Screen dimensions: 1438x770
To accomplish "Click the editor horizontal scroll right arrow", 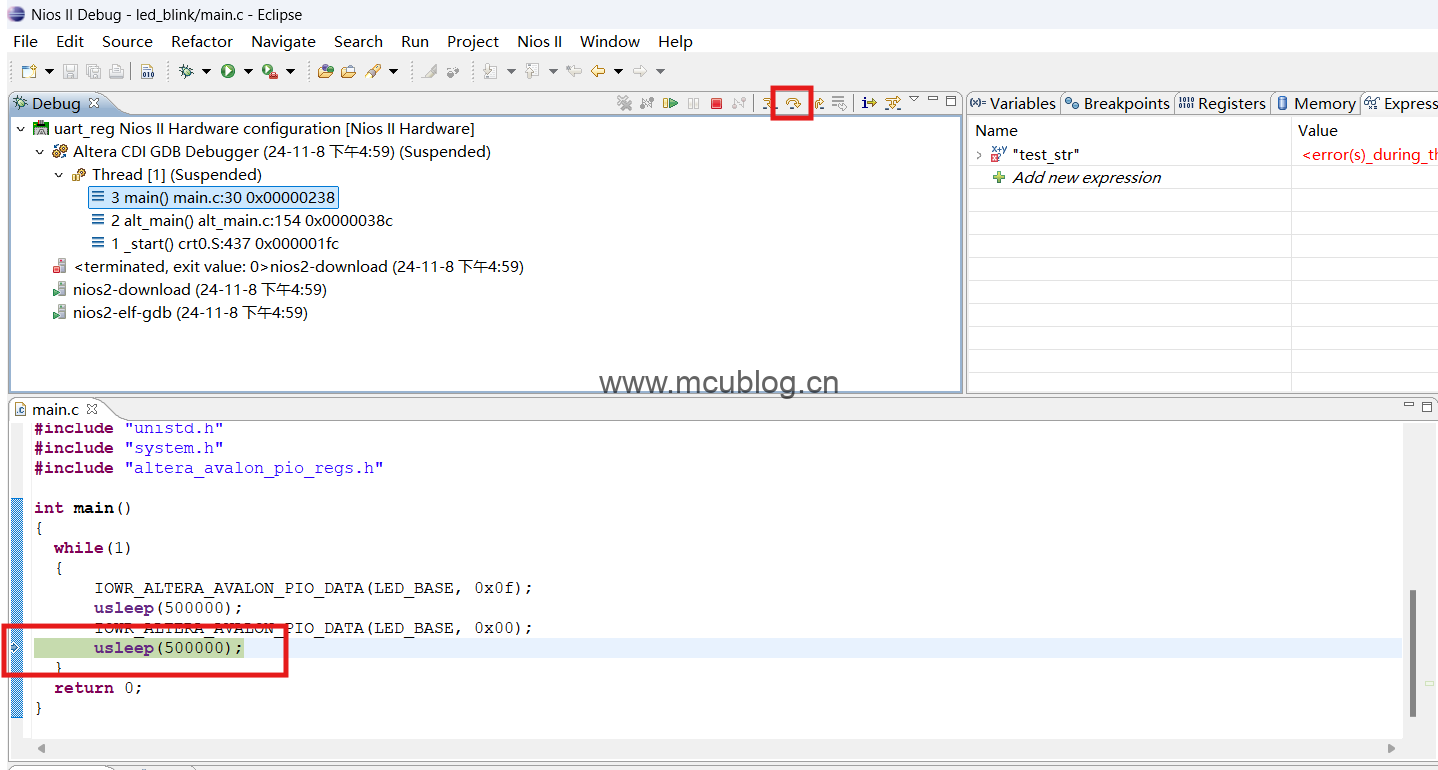I will 1392,748.
